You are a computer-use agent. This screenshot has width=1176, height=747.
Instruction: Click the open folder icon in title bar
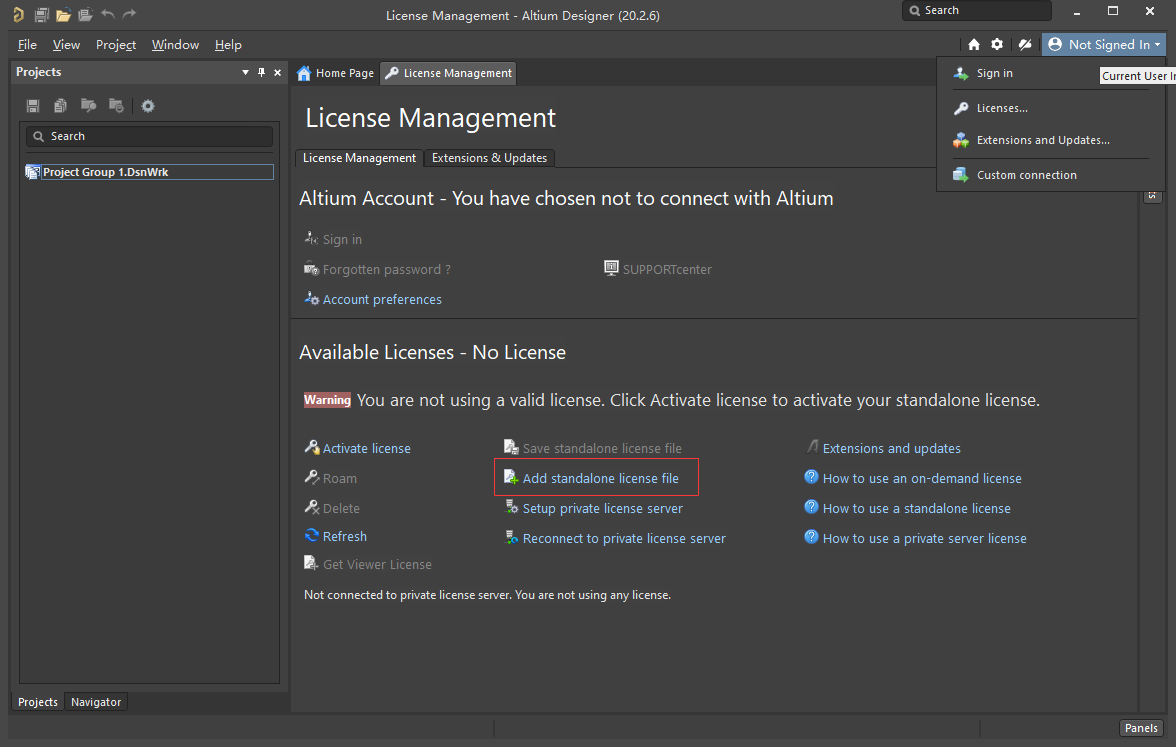tap(63, 15)
